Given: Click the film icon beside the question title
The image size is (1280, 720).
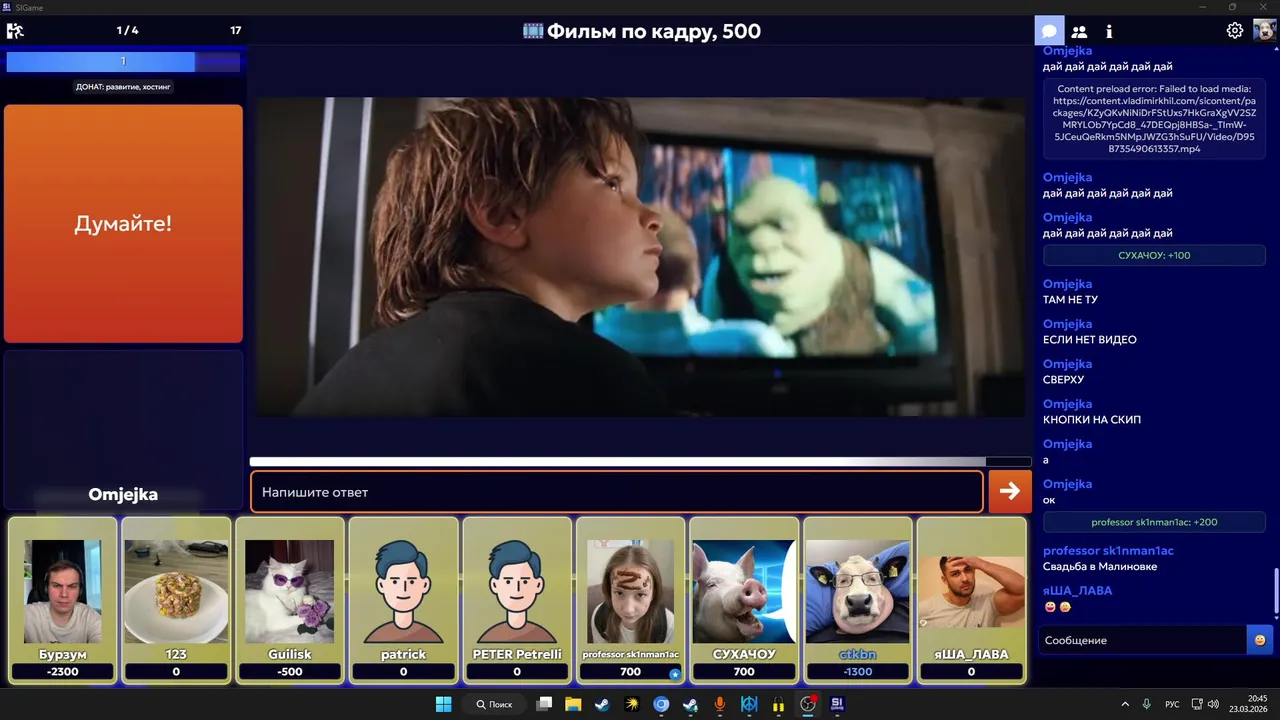Looking at the screenshot, I should click(x=533, y=31).
